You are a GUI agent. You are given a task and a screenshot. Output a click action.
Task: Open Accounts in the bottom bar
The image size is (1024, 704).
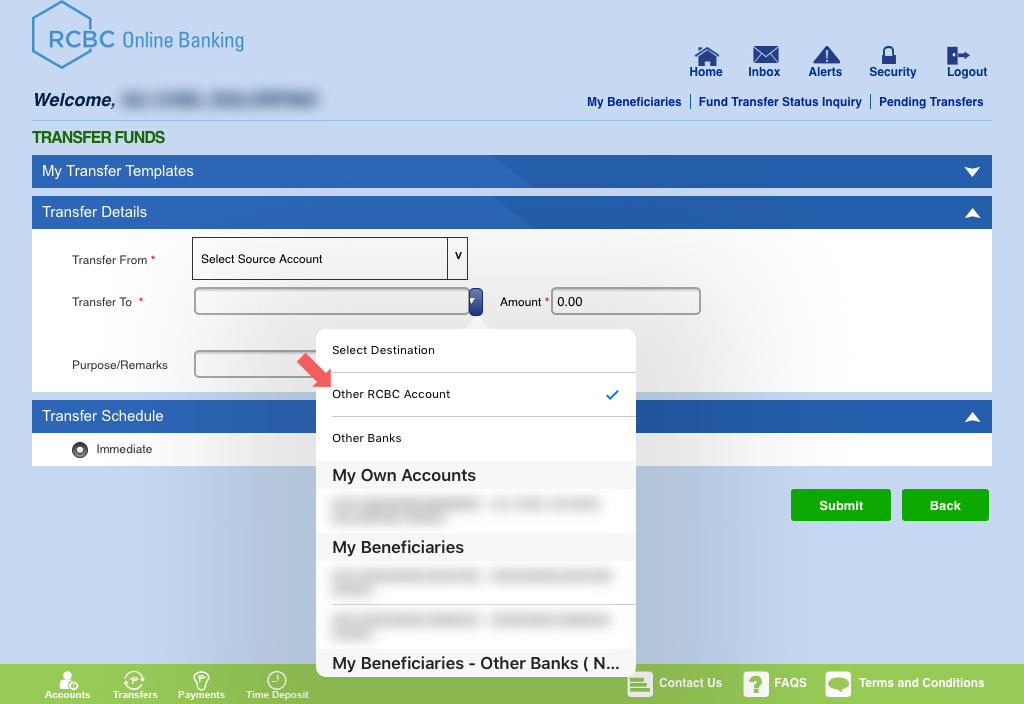67,685
